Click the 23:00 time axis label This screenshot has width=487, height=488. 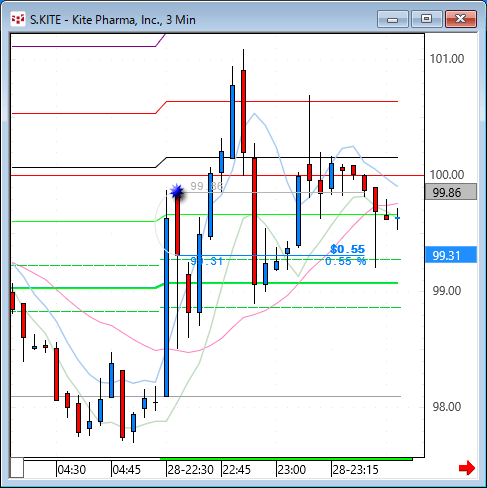[x=292, y=470]
